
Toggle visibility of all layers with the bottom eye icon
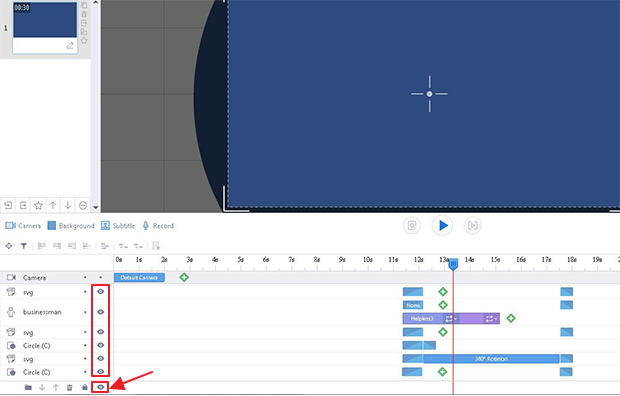pyautogui.click(x=100, y=387)
